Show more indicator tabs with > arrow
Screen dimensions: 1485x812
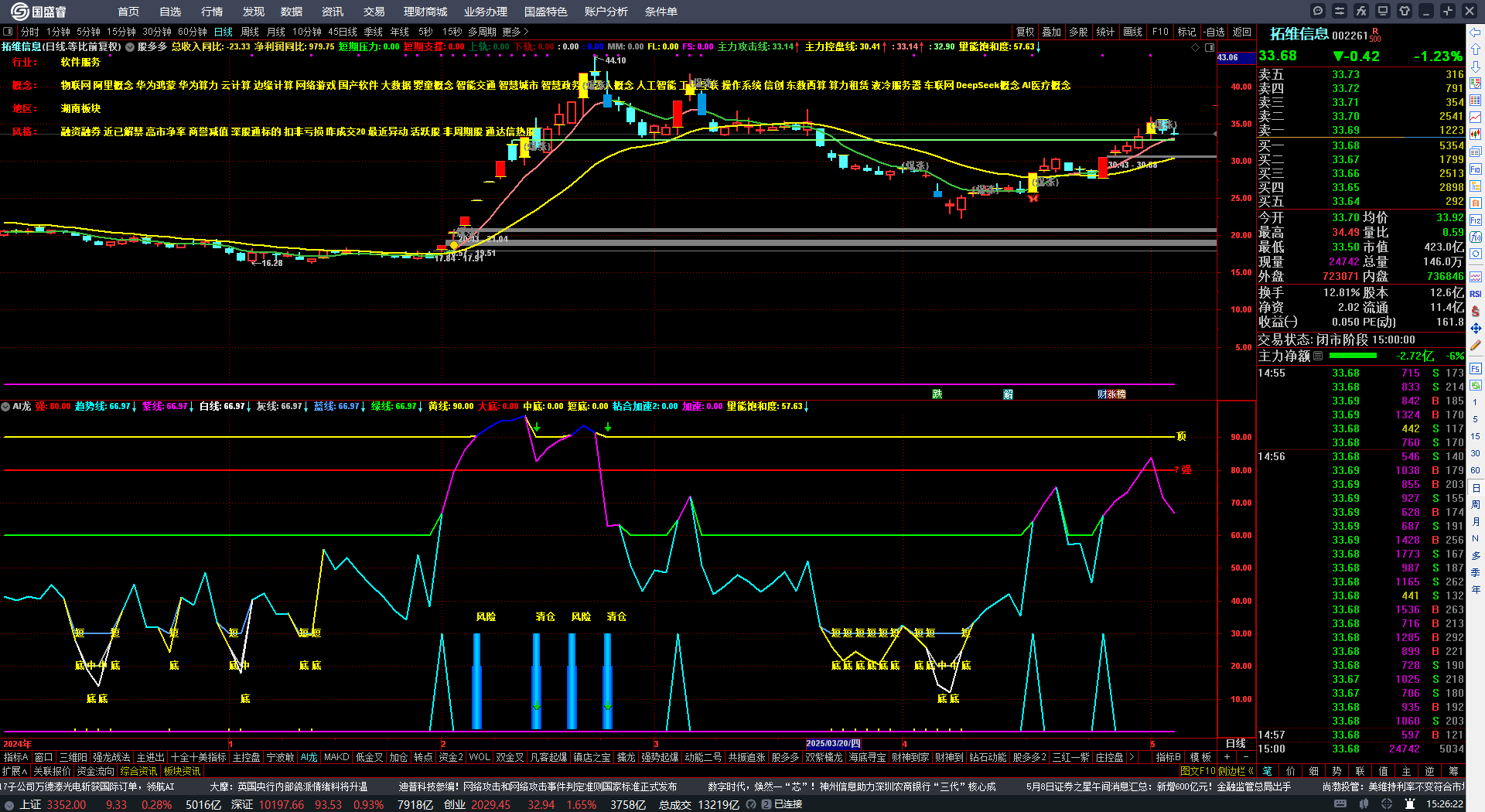[1132, 757]
